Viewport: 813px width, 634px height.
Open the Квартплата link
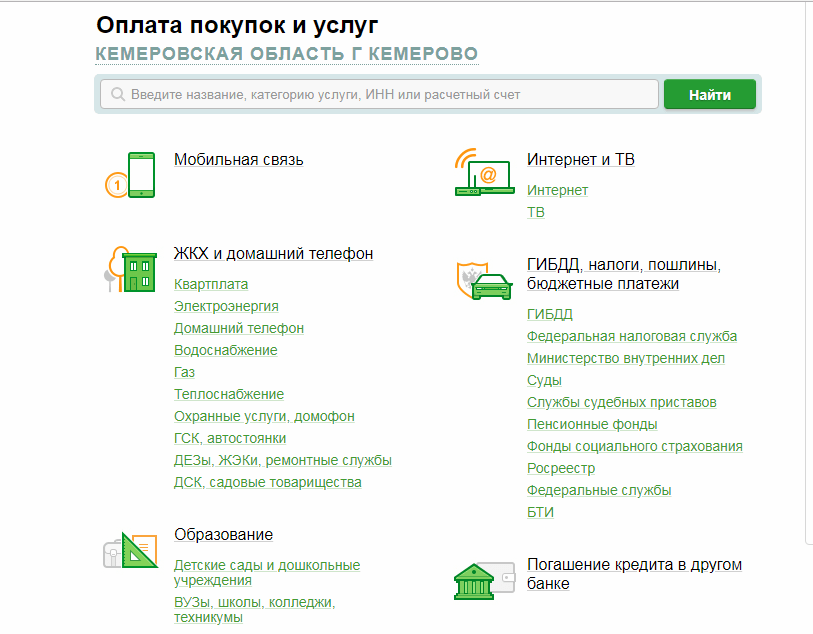[x=211, y=285]
